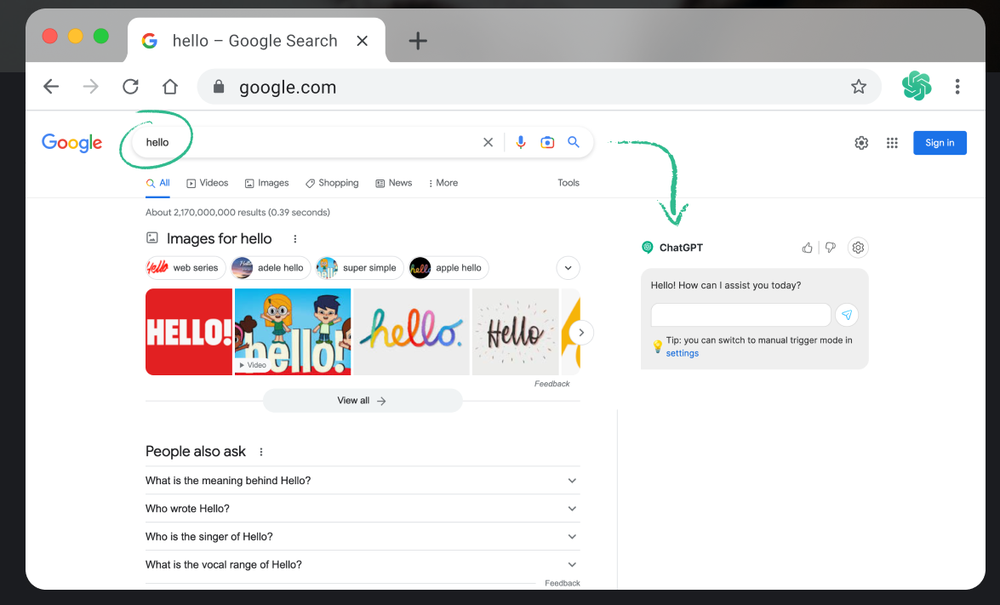The width and height of the screenshot is (1000, 605).
Task: Switch to the Images tab
Action: coord(267,183)
